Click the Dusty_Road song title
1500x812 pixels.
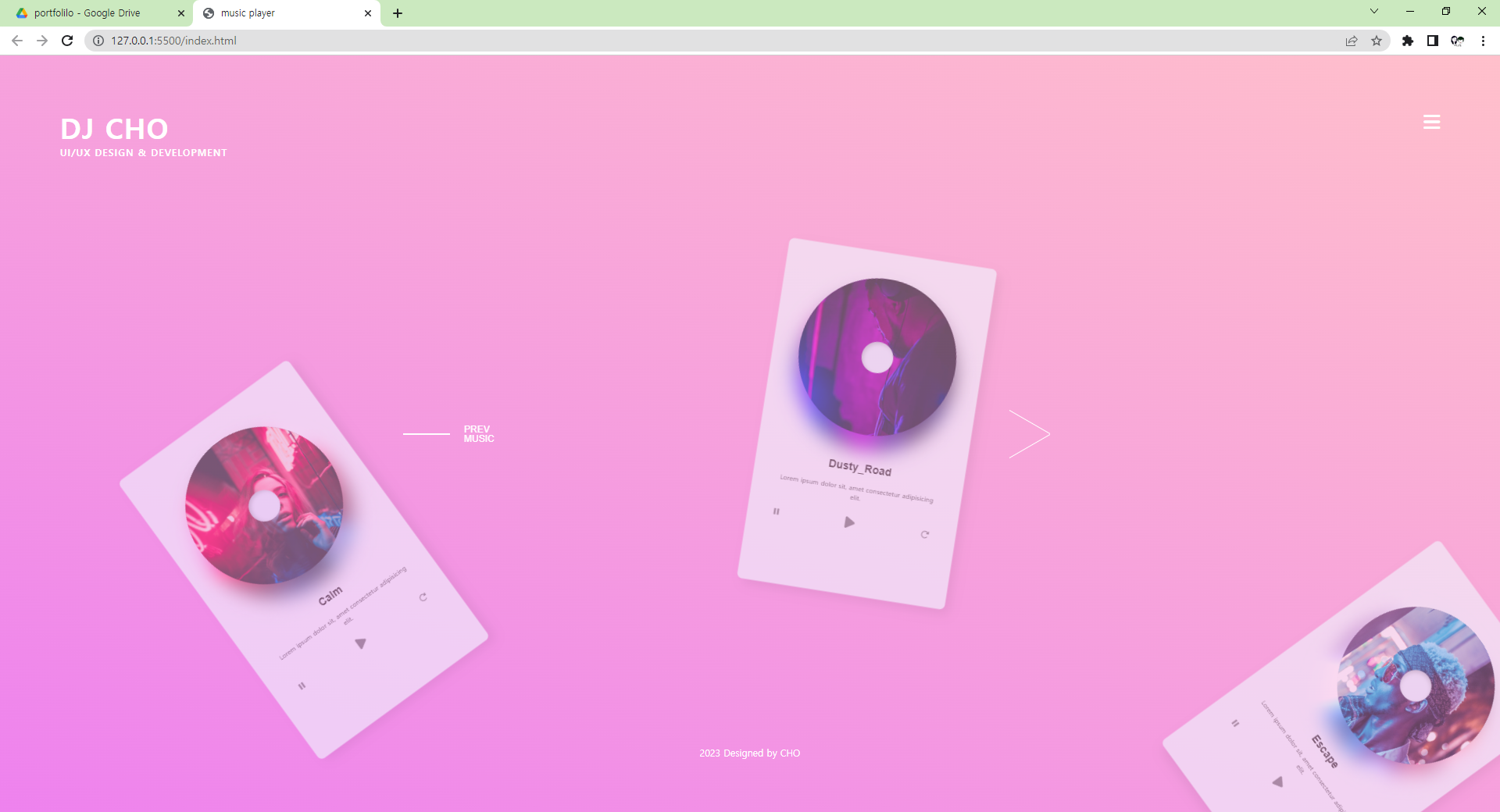tap(859, 467)
